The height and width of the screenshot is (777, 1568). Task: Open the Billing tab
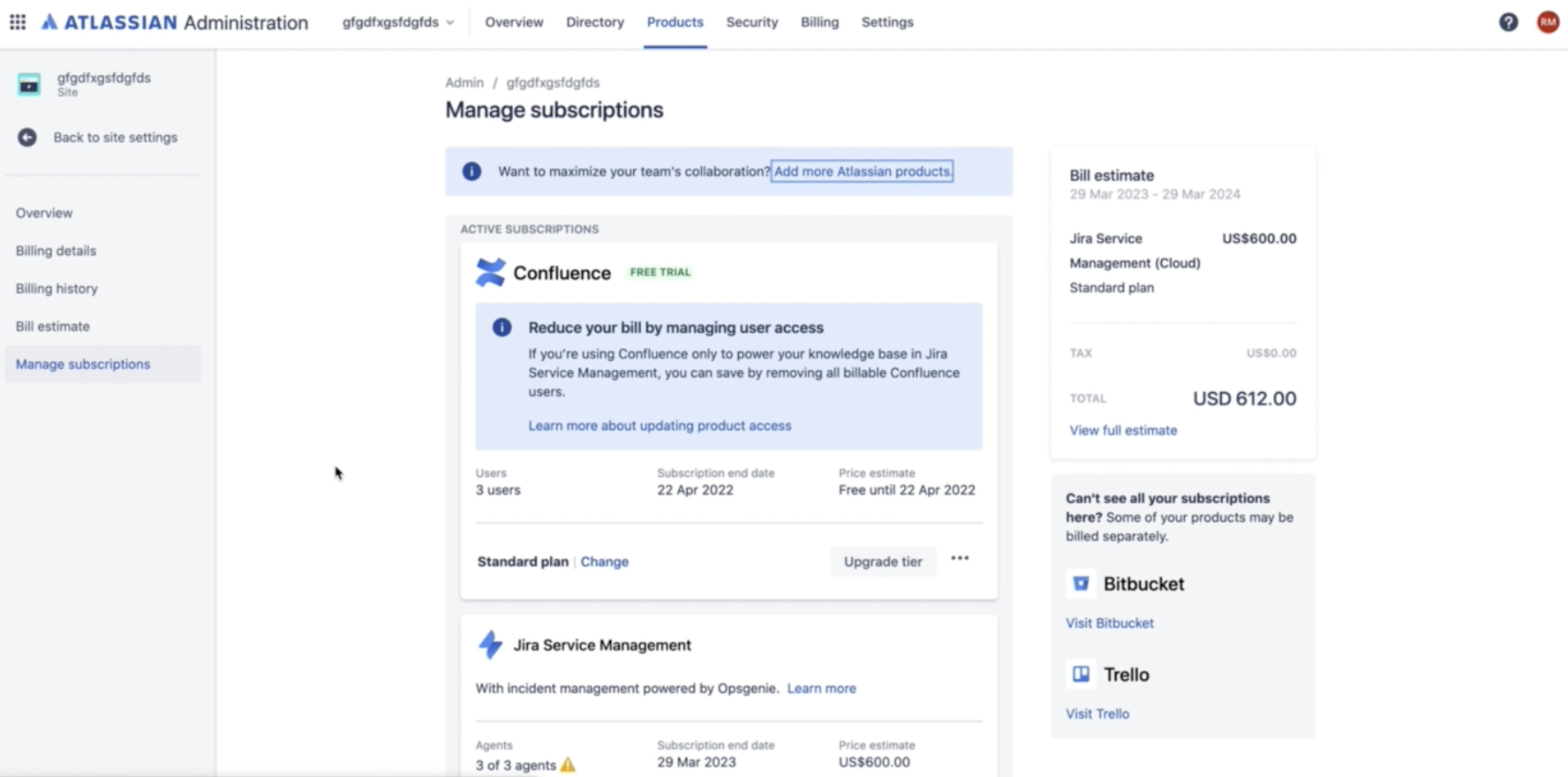(819, 22)
